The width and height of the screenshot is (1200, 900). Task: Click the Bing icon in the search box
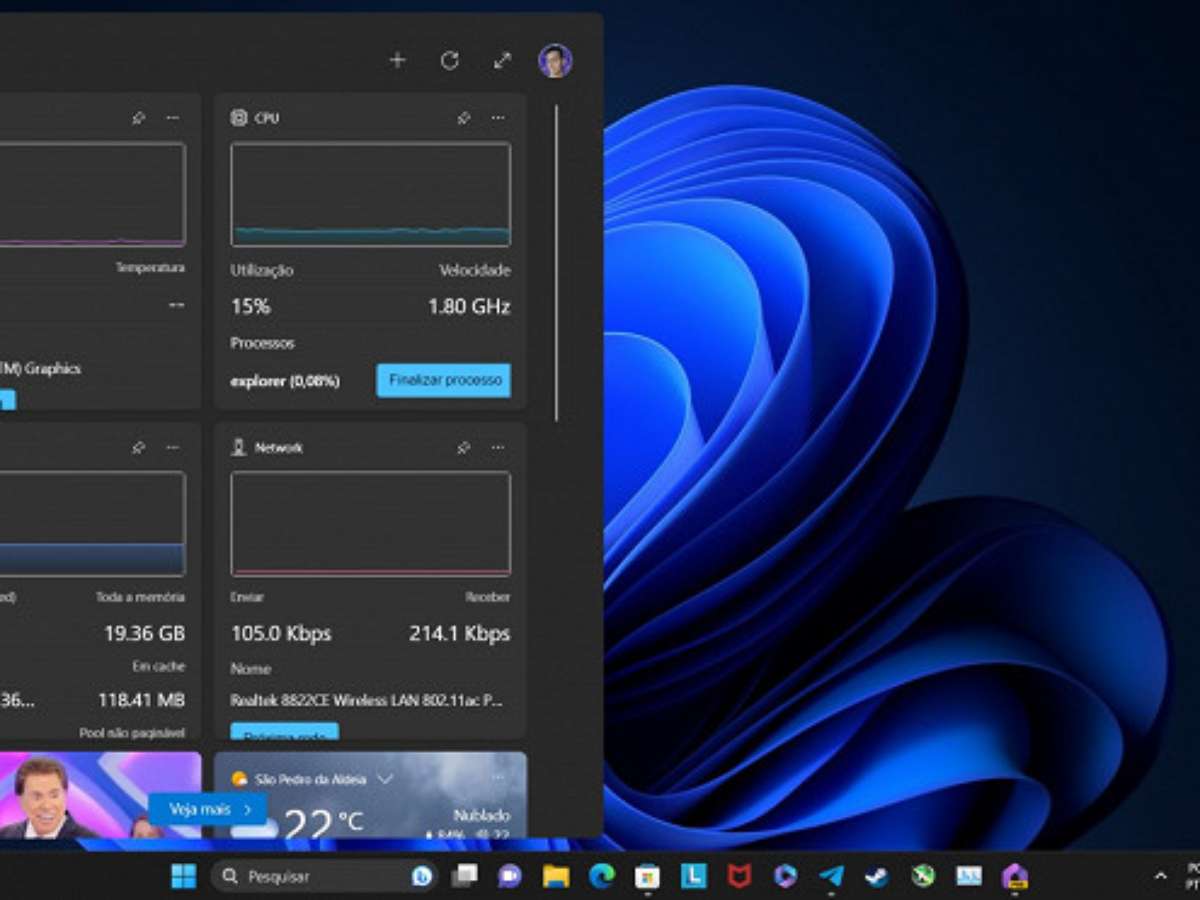pyautogui.click(x=422, y=877)
